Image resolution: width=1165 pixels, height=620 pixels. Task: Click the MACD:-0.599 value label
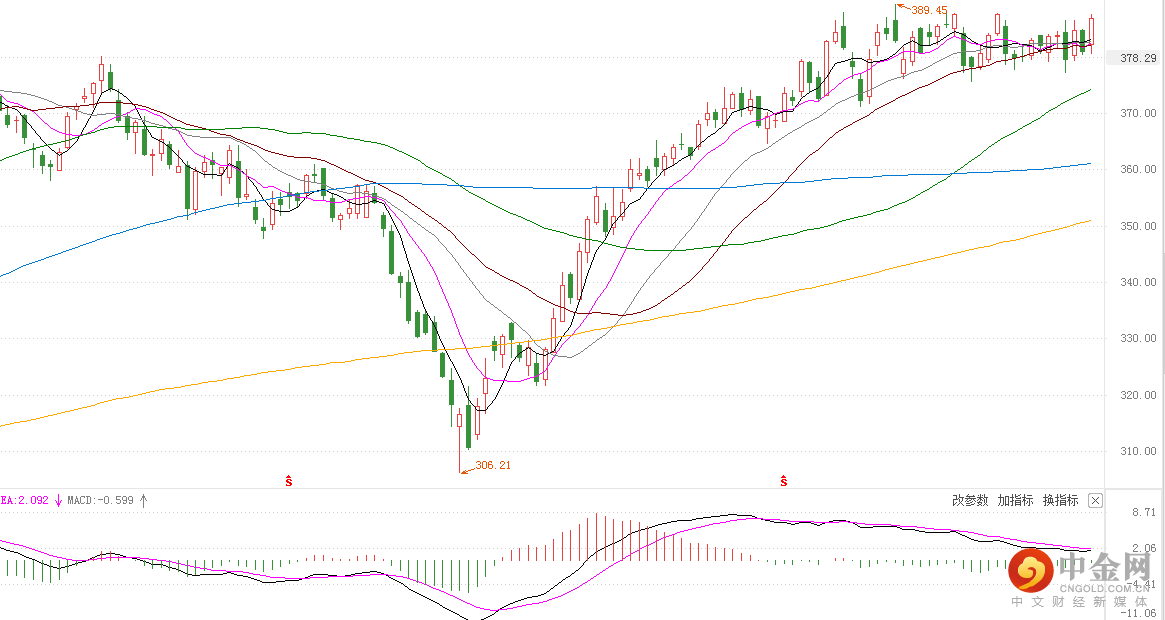pos(100,500)
